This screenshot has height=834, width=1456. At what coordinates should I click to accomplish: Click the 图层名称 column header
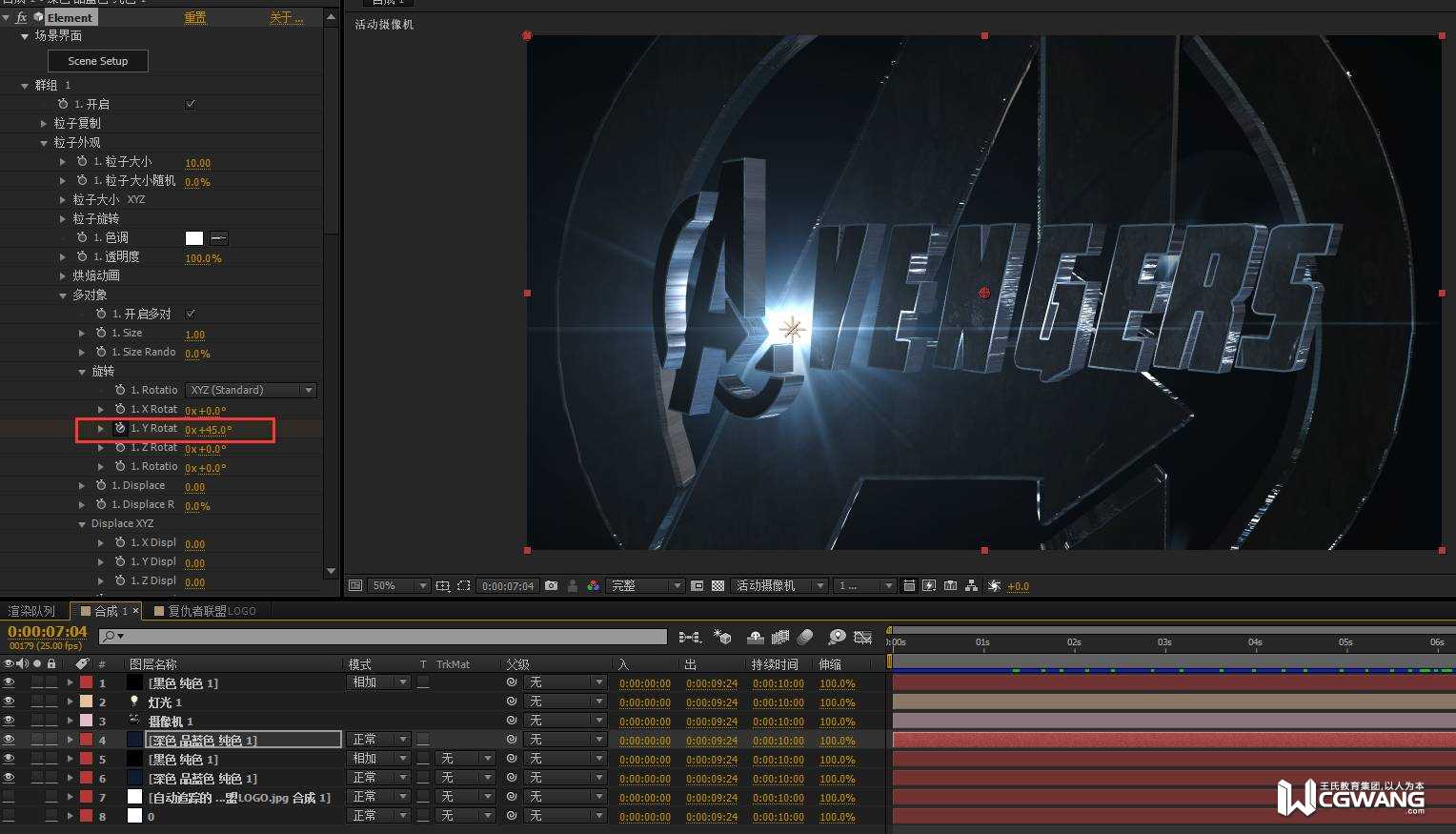coord(153,664)
